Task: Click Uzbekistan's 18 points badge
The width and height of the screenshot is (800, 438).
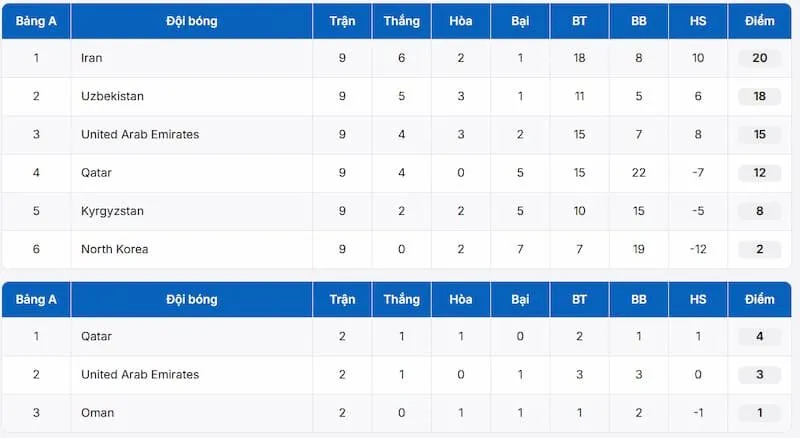Action: coord(759,96)
